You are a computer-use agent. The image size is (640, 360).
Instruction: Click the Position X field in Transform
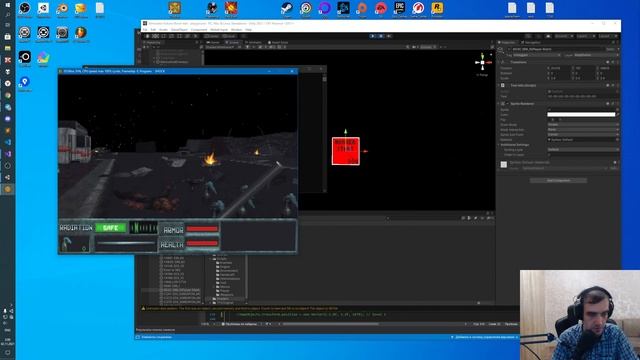(x=560, y=68)
